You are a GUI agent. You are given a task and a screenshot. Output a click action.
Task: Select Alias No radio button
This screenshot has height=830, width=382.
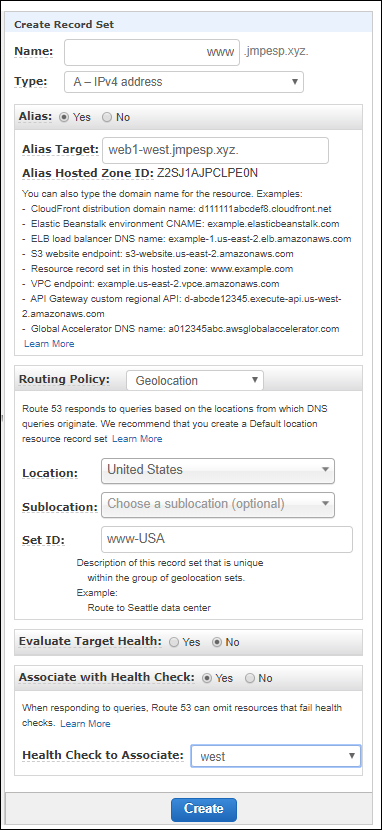107,117
